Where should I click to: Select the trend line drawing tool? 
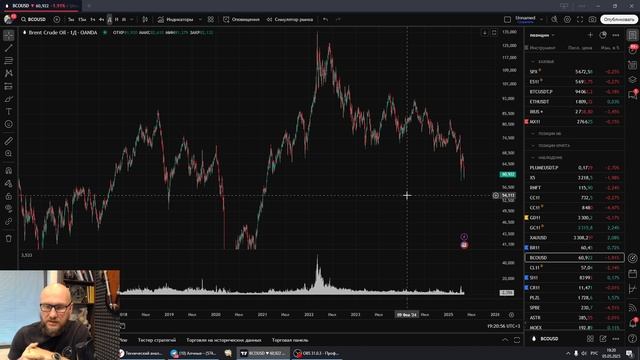tap(9, 48)
